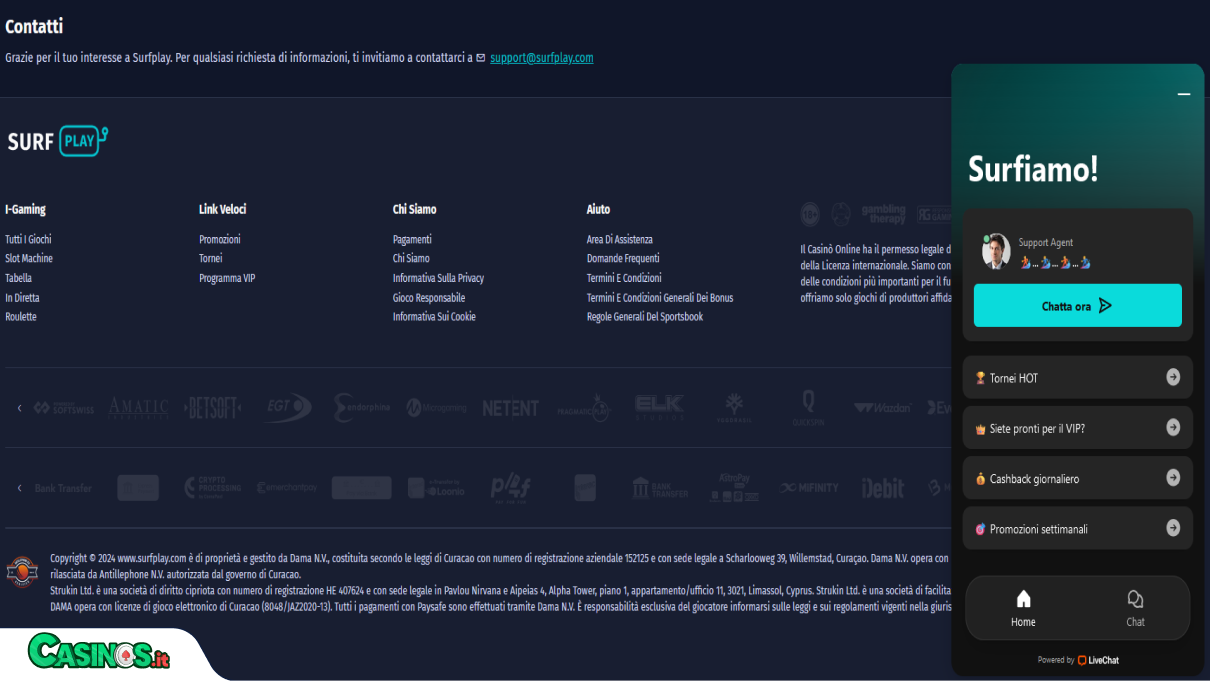Screen dimensions: 1210x681
Task: Switch to the Chat tab in LiveChat
Action: 1135,608
